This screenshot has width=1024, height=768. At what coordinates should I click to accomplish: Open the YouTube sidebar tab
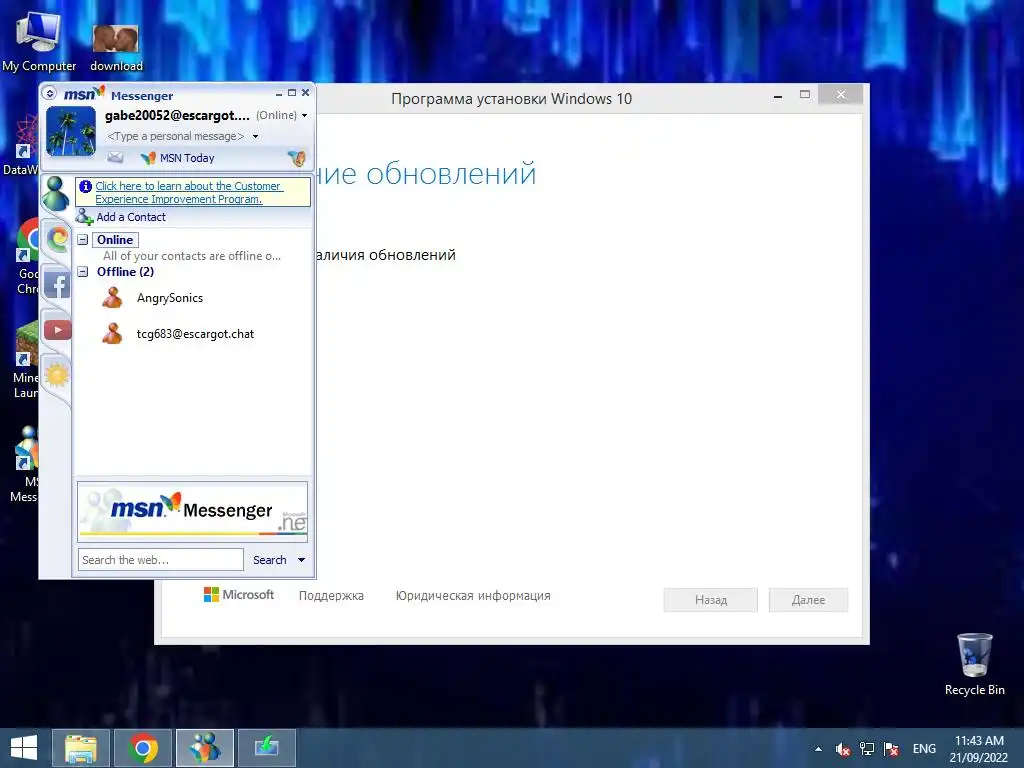[x=57, y=330]
